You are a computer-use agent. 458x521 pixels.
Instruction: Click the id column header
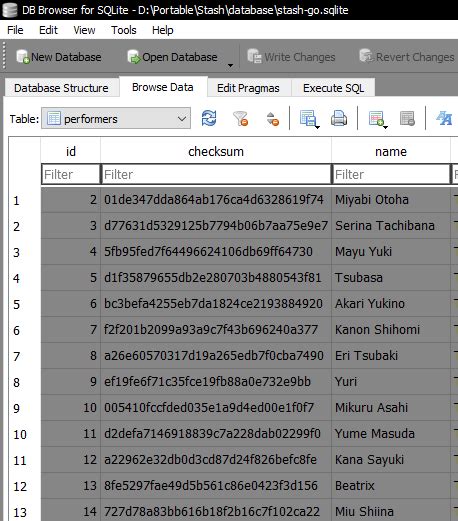tap(71, 151)
